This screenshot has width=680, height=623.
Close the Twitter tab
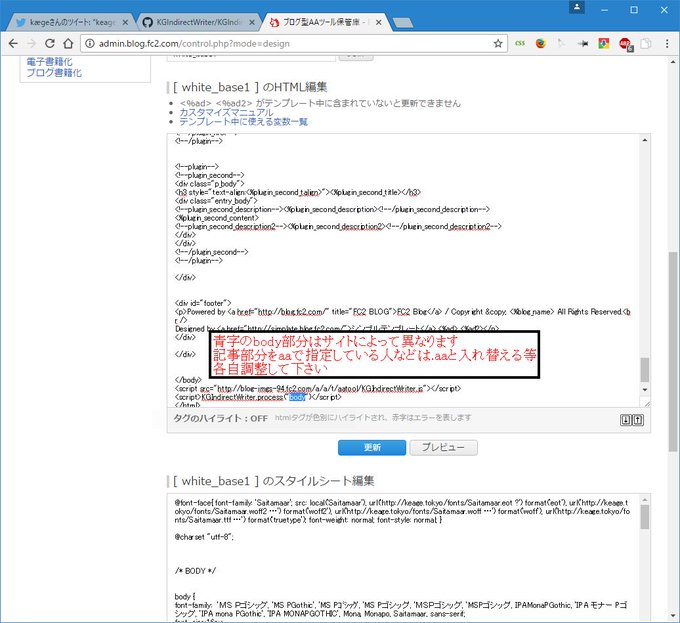[x=125, y=22]
